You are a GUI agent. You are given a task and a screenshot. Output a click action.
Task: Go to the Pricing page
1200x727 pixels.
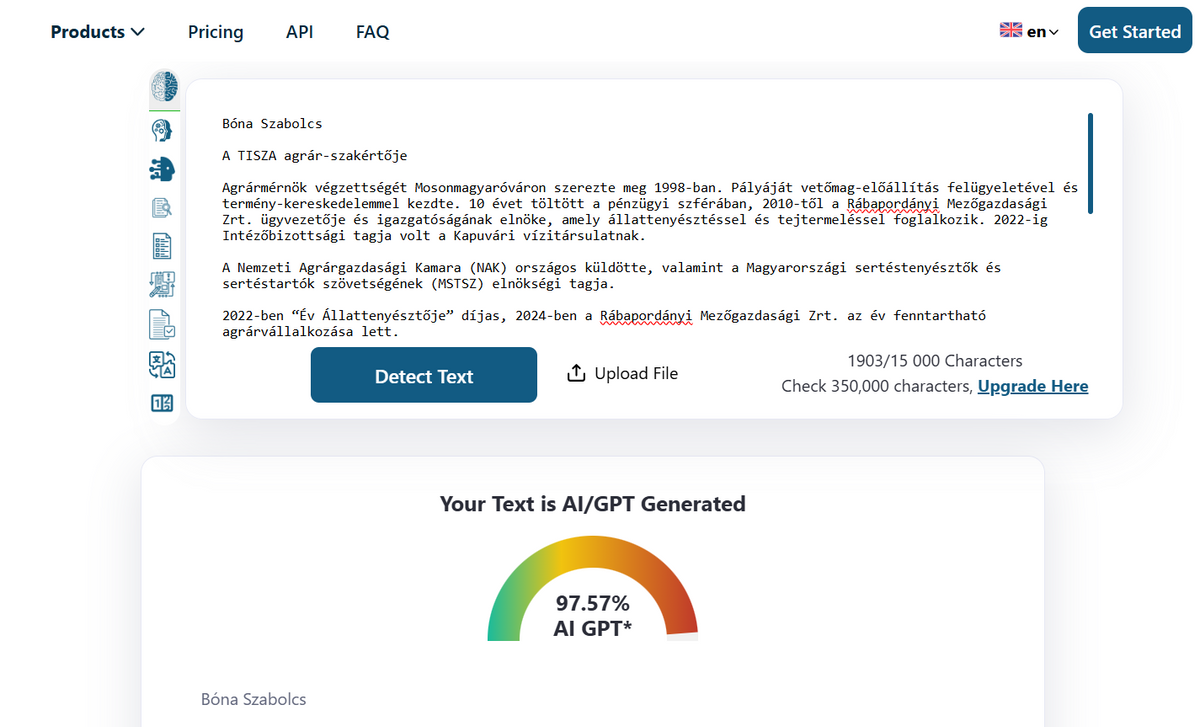point(215,32)
